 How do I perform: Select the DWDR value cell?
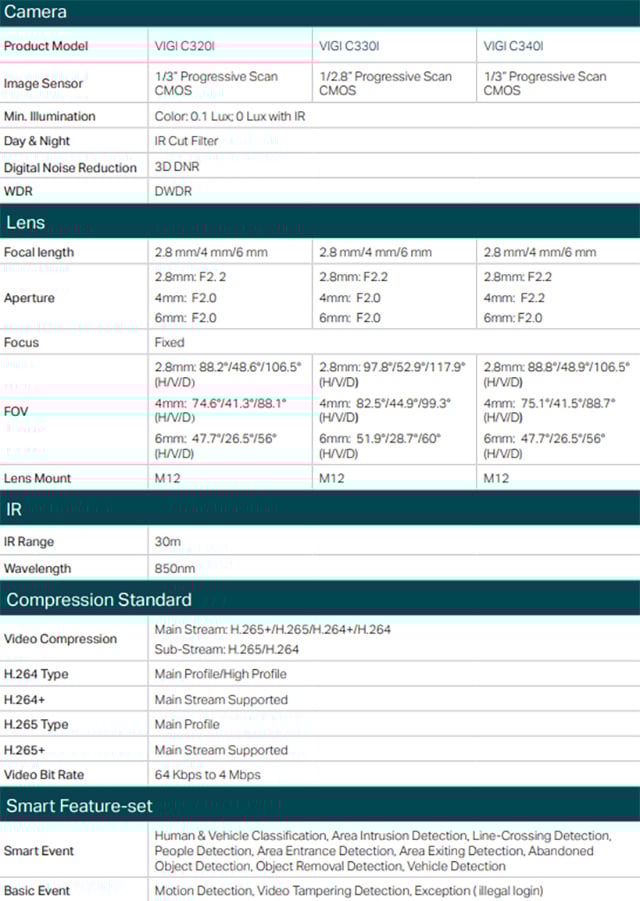pyautogui.click(x=394, y=191)
